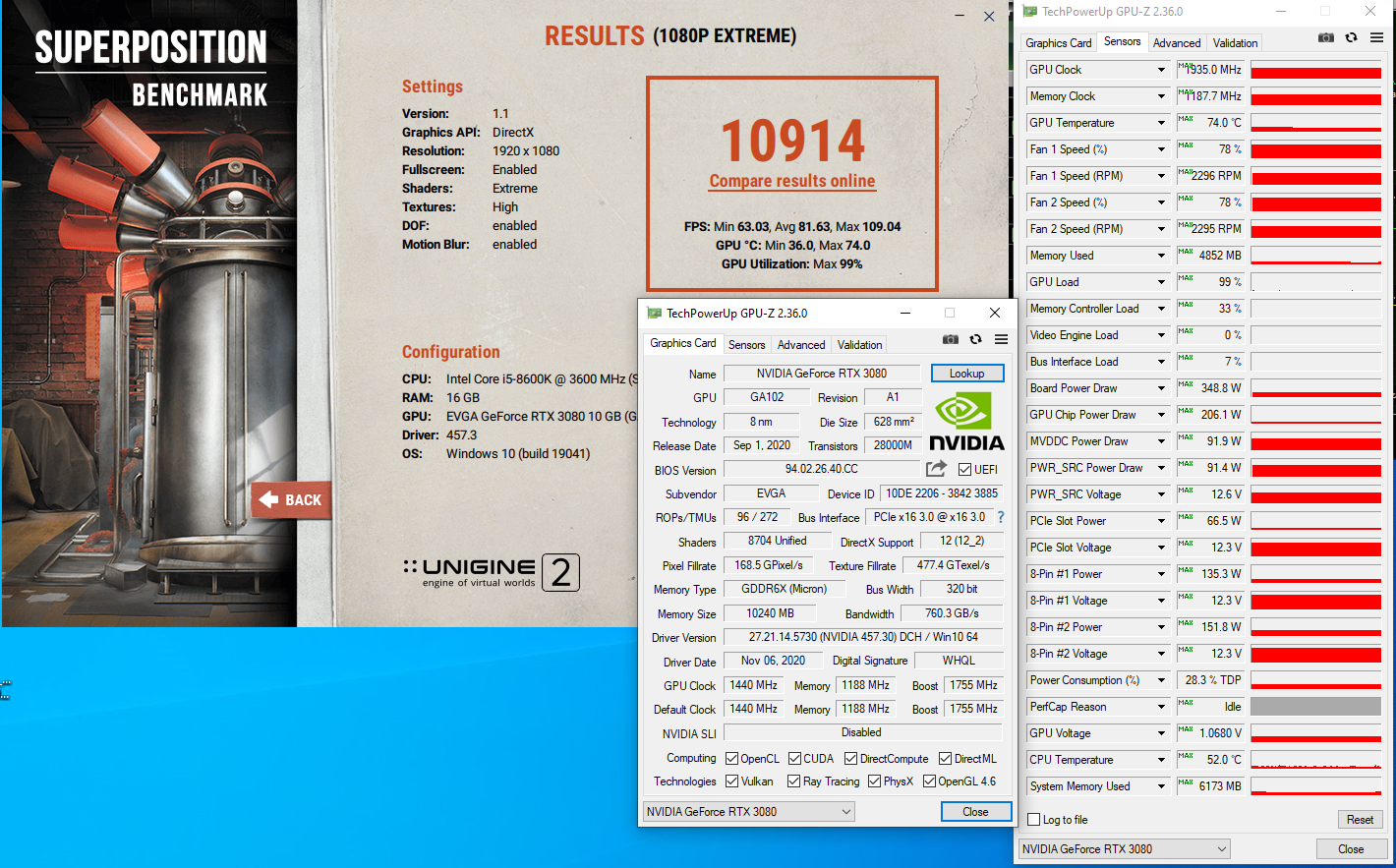
Task: Click the GPU Temperature sensor graph
Action: [x=1315, y=123]
